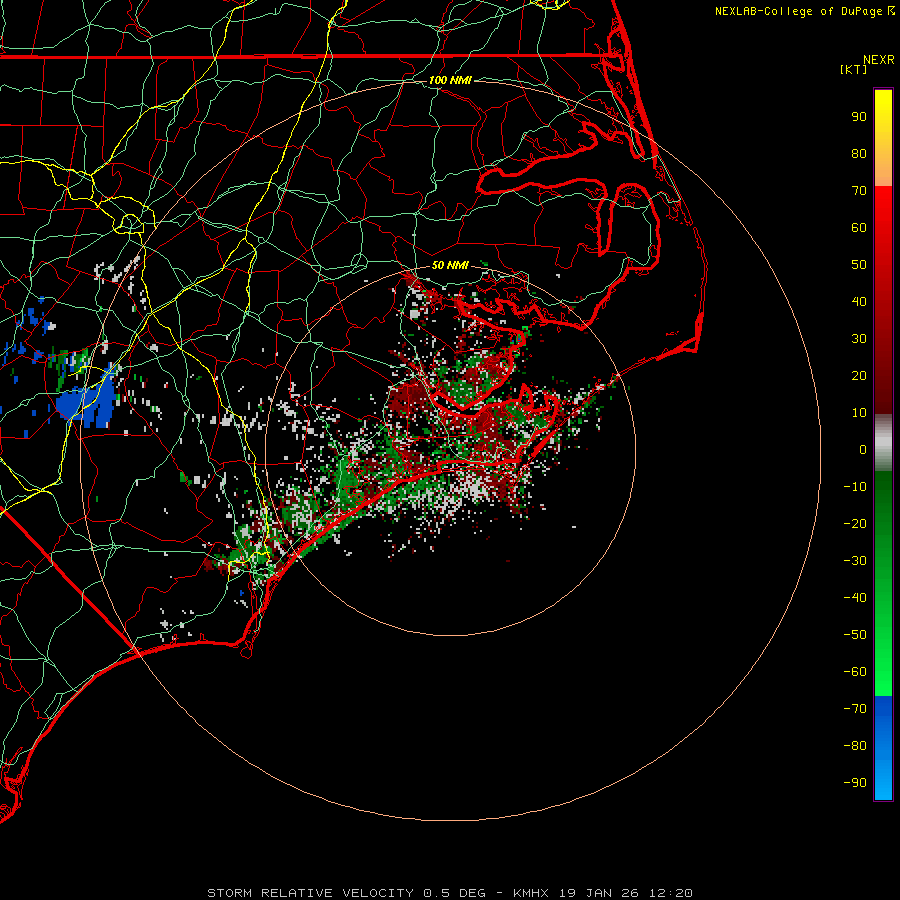Click the 40 knot scale value
The height and width of the screenshot is (900, 900).
(859, 301)
